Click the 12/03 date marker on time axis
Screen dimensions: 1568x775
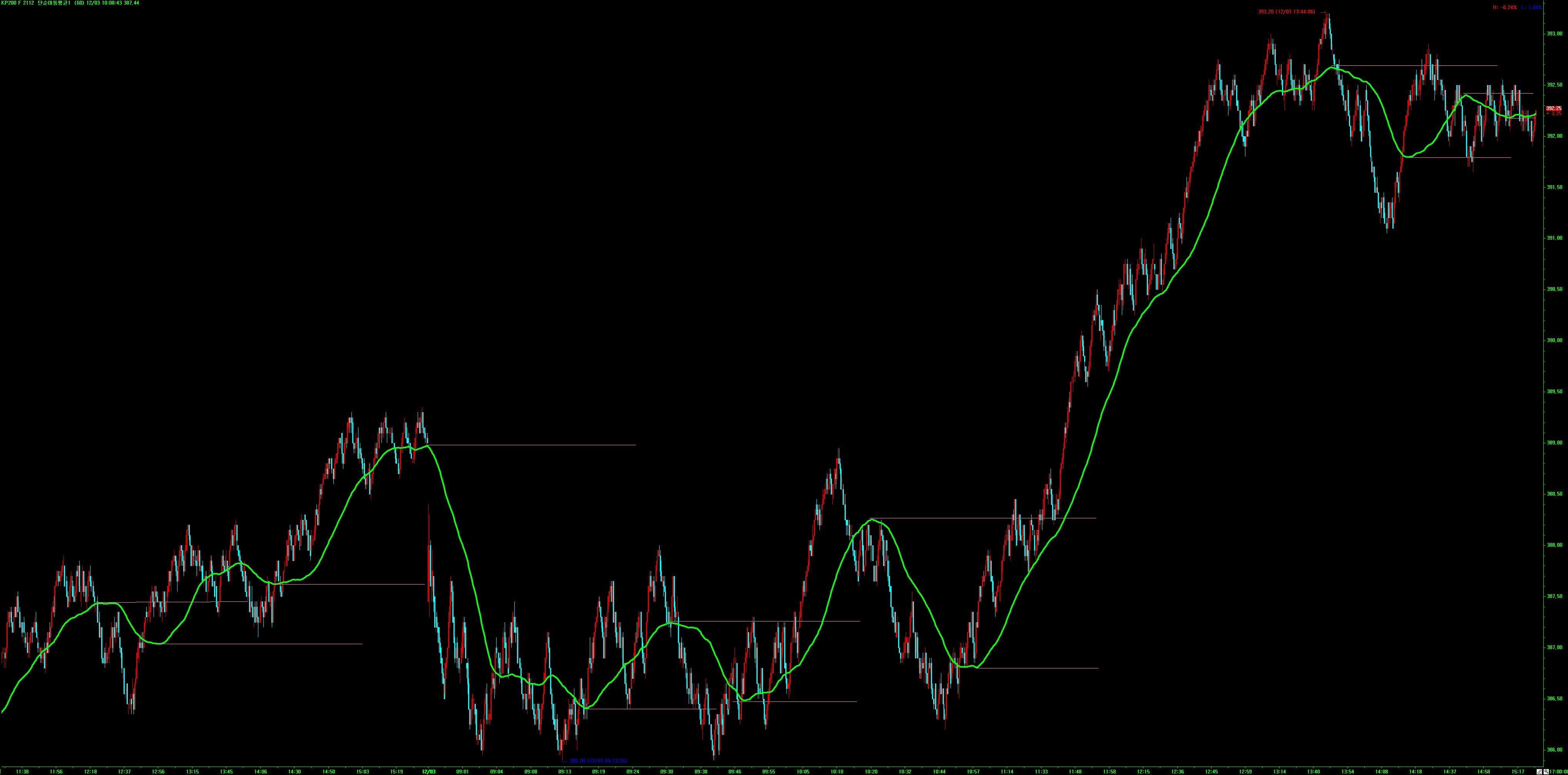[428, 772]
